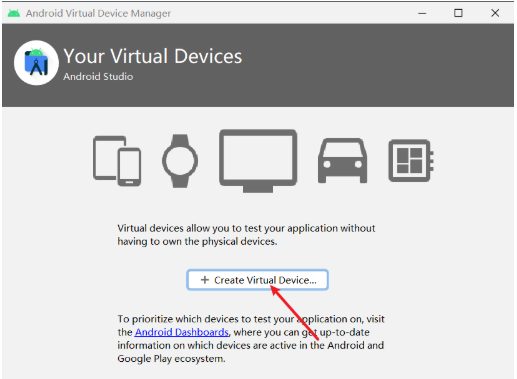The image size is (517, 379).
Task: Click the 'Google Play ecosystem.' text line
Action: 171,359
